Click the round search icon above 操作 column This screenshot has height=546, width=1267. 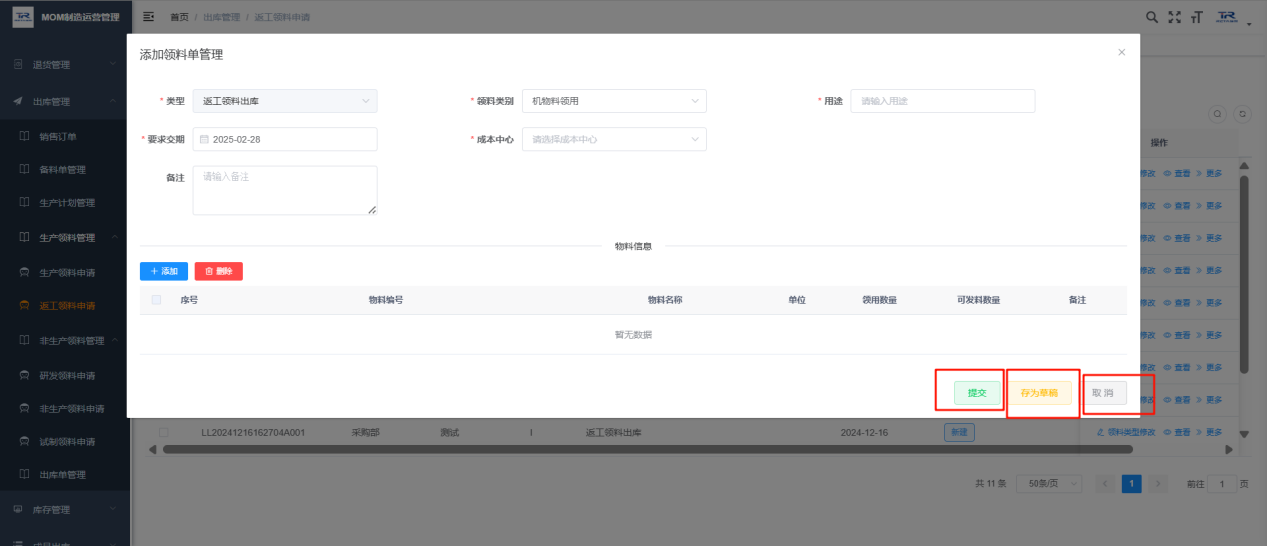[1218, 114]
